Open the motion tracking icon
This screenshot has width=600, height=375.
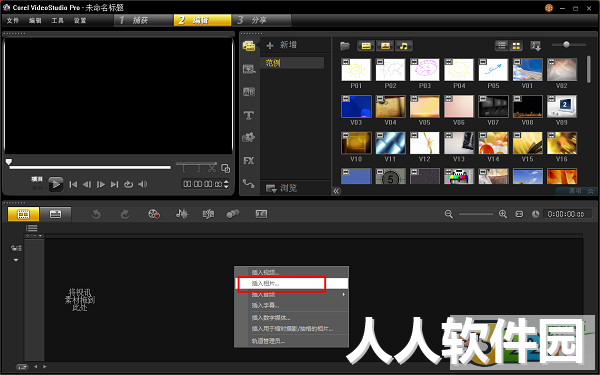(x=233, y=214)
